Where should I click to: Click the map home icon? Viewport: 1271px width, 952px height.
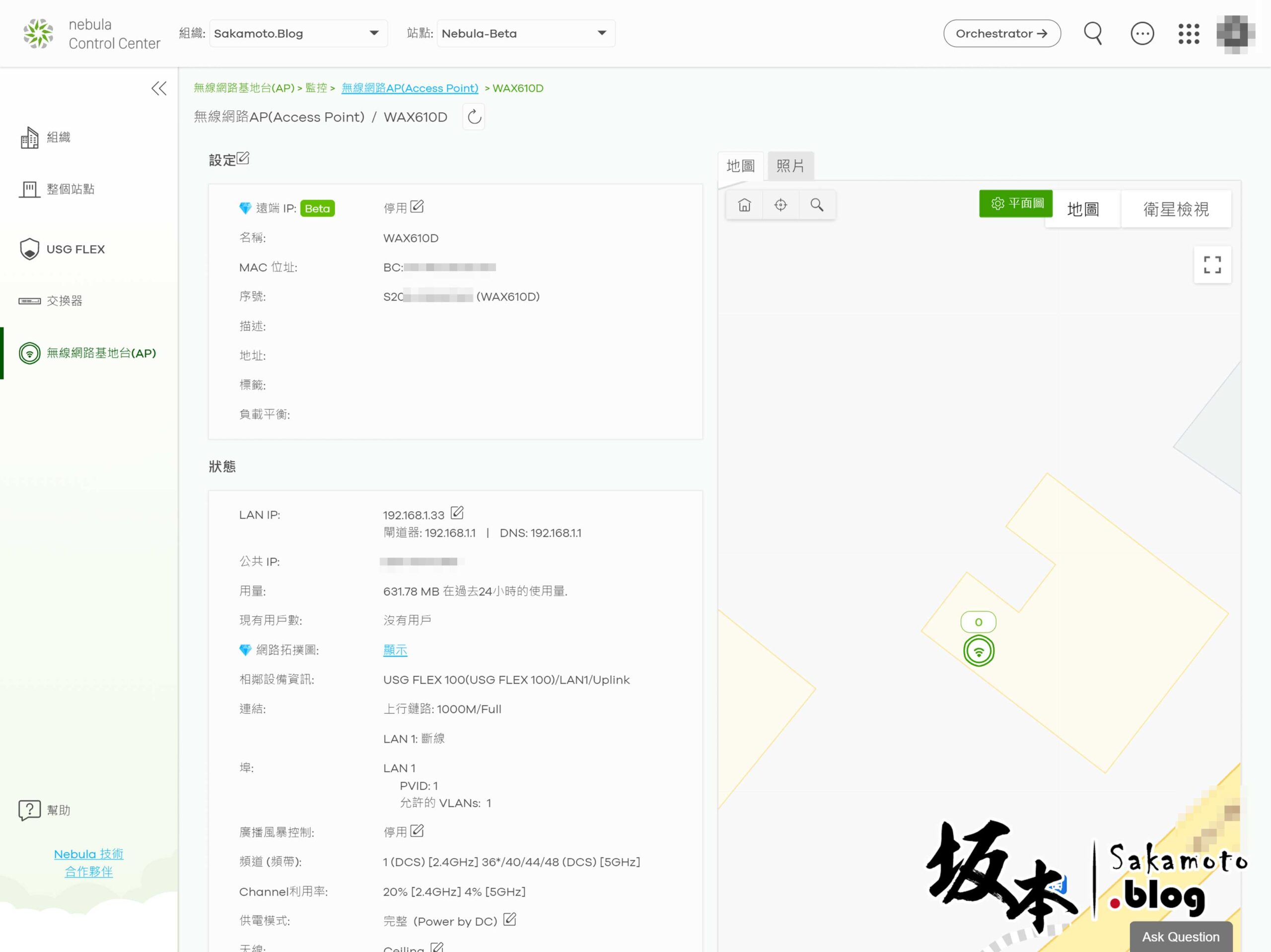pos(744,205)
